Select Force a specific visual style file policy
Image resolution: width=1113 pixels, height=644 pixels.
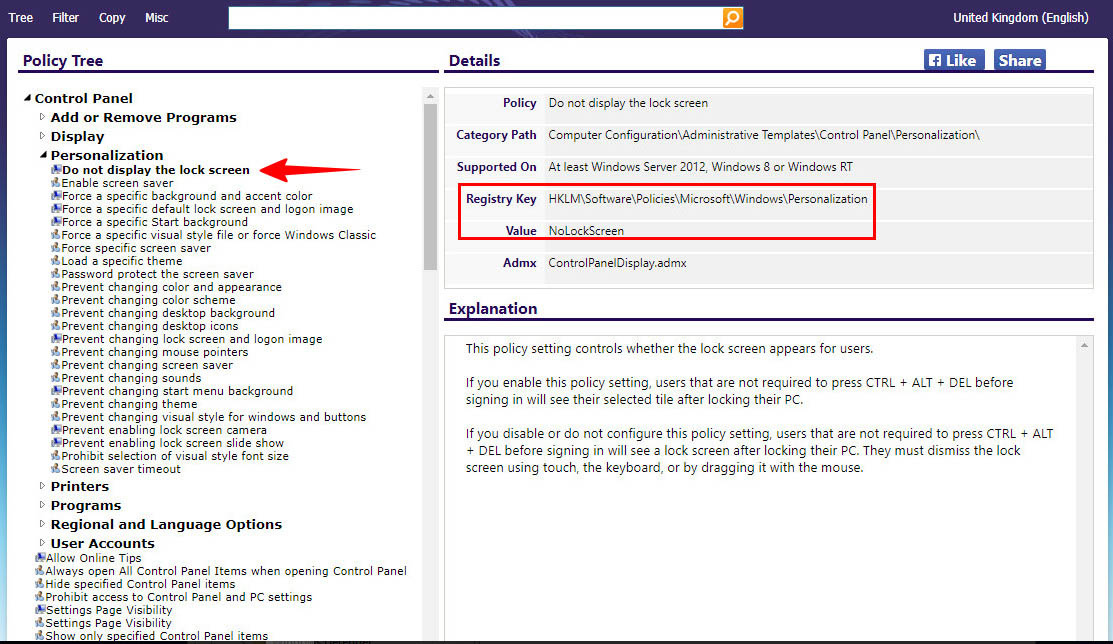click(219, 235)
